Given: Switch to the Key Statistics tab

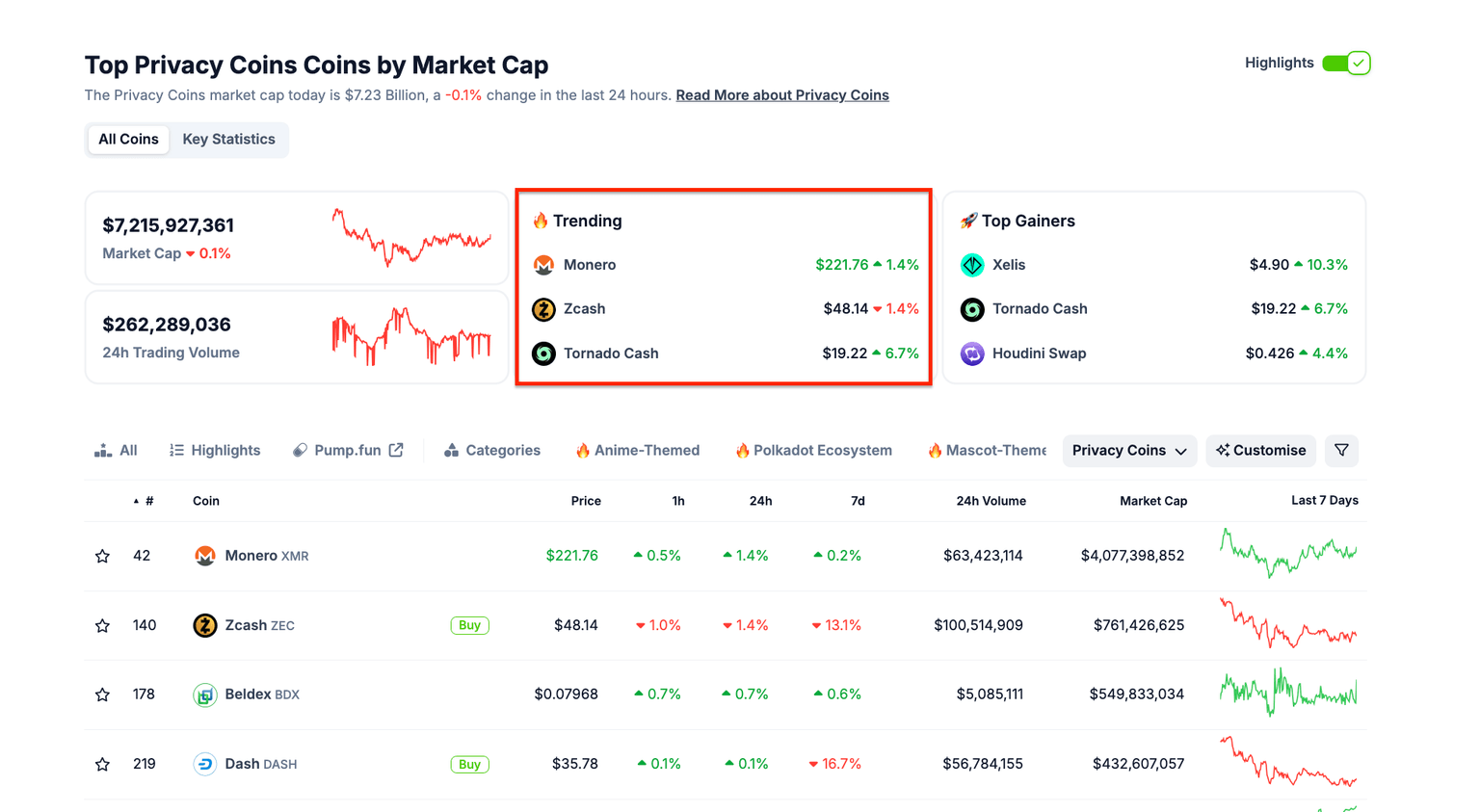Looking at the screenshot, I should [228, 140].
